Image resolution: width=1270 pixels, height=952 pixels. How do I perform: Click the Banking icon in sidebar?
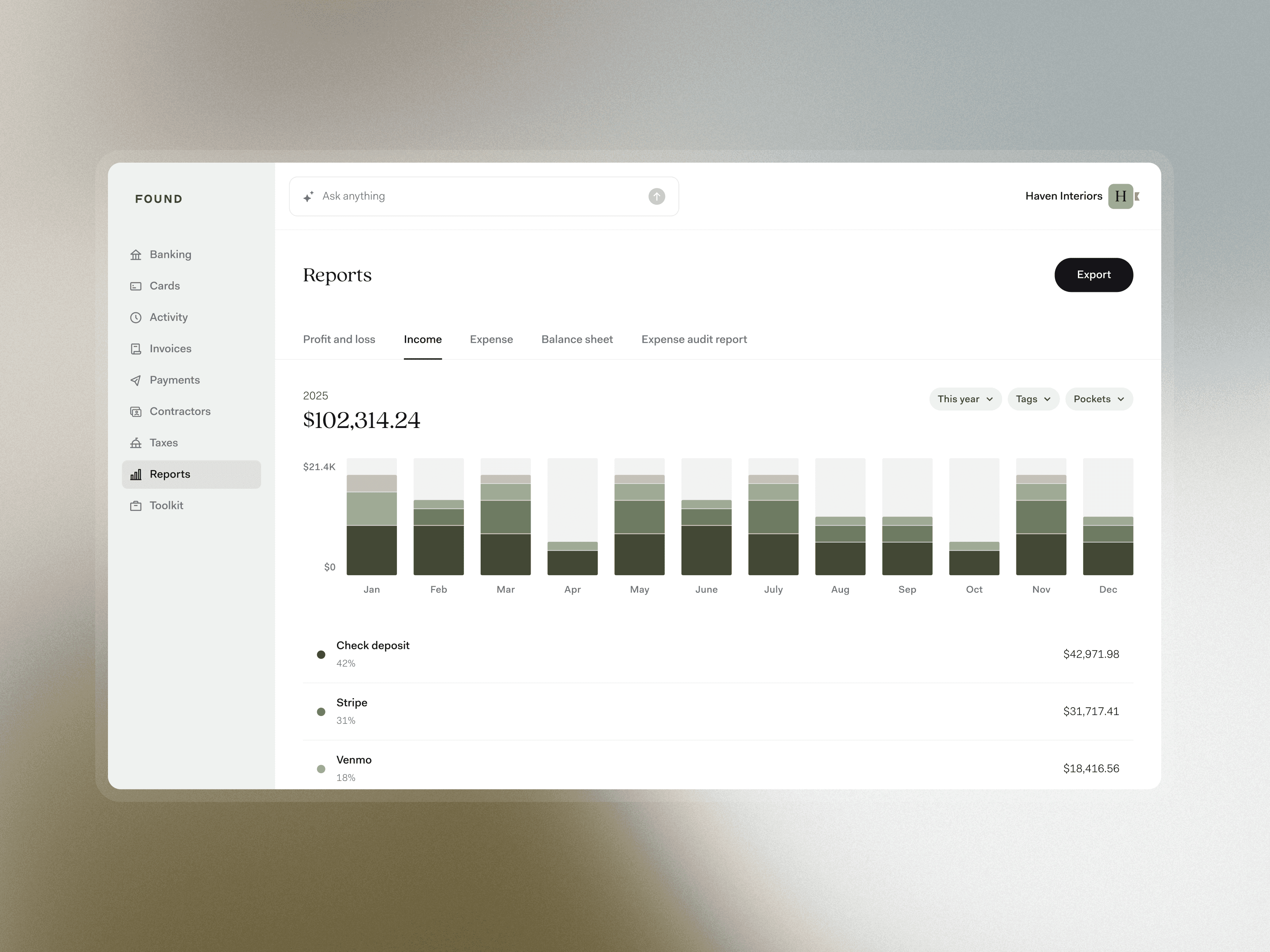coord(135,255)
